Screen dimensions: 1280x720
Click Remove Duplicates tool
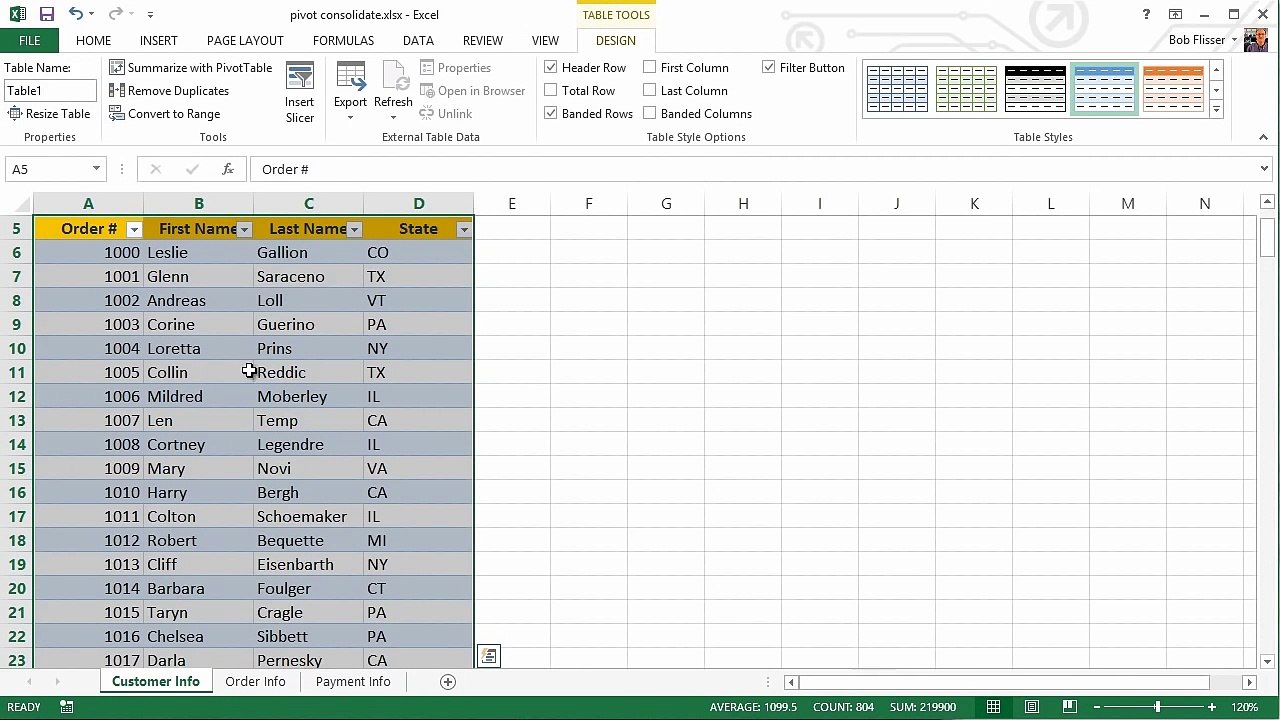point(169,90)
